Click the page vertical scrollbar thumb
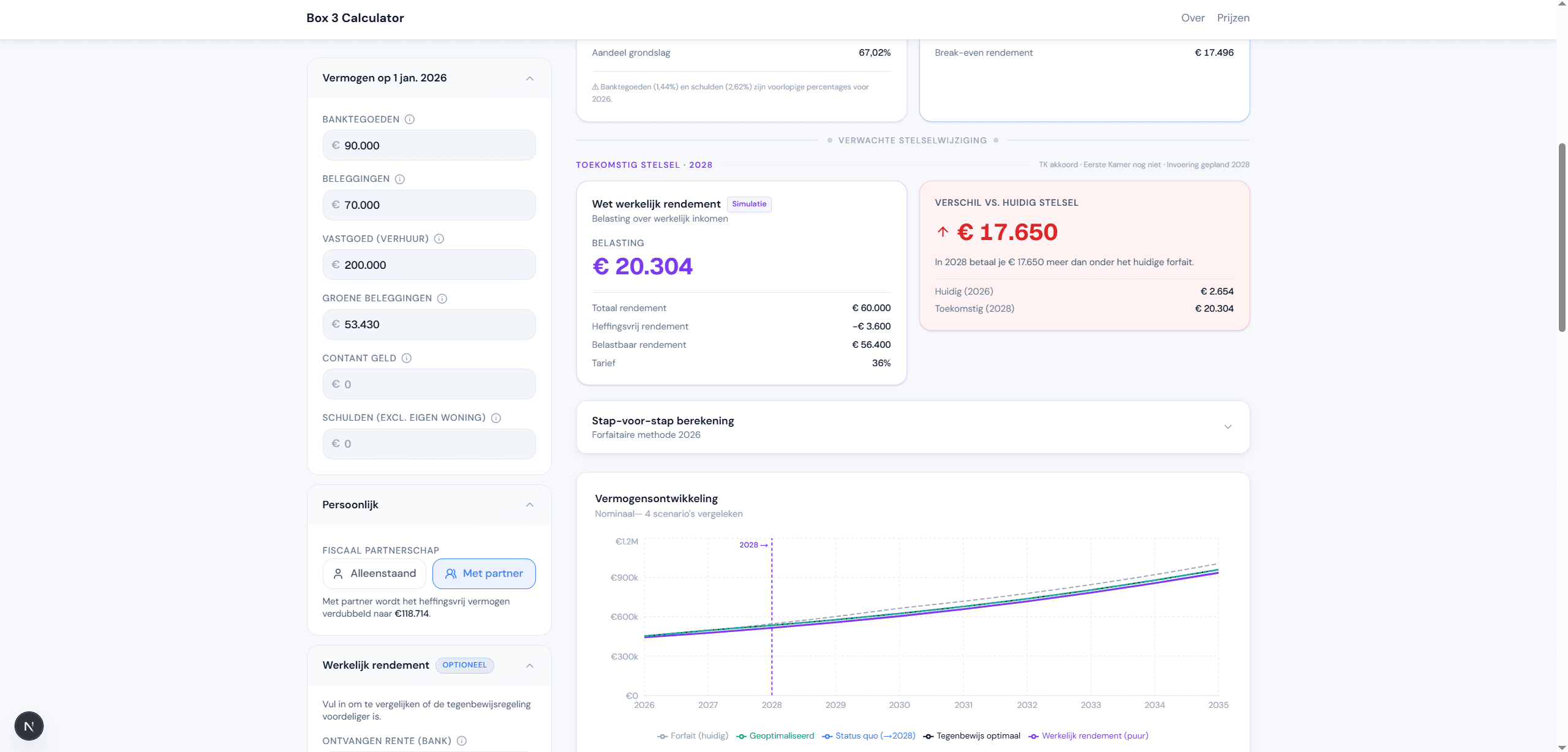Image resolution: width=1568 pixels, height=752 pixels. pos(1562,238)
